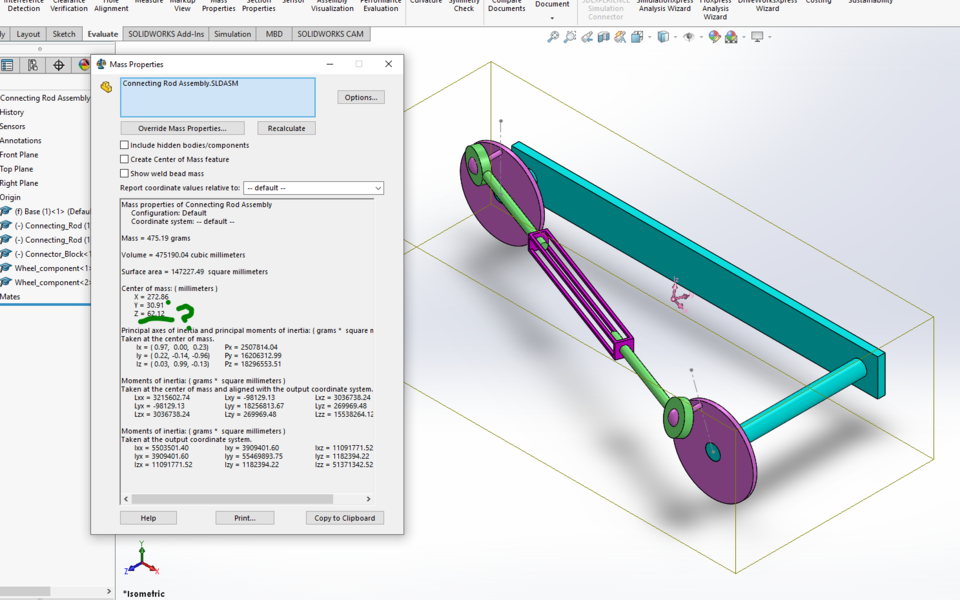Open the Performance Evaluation tool
The height and width of the screenshot is (600, 960).
(381, 8)
